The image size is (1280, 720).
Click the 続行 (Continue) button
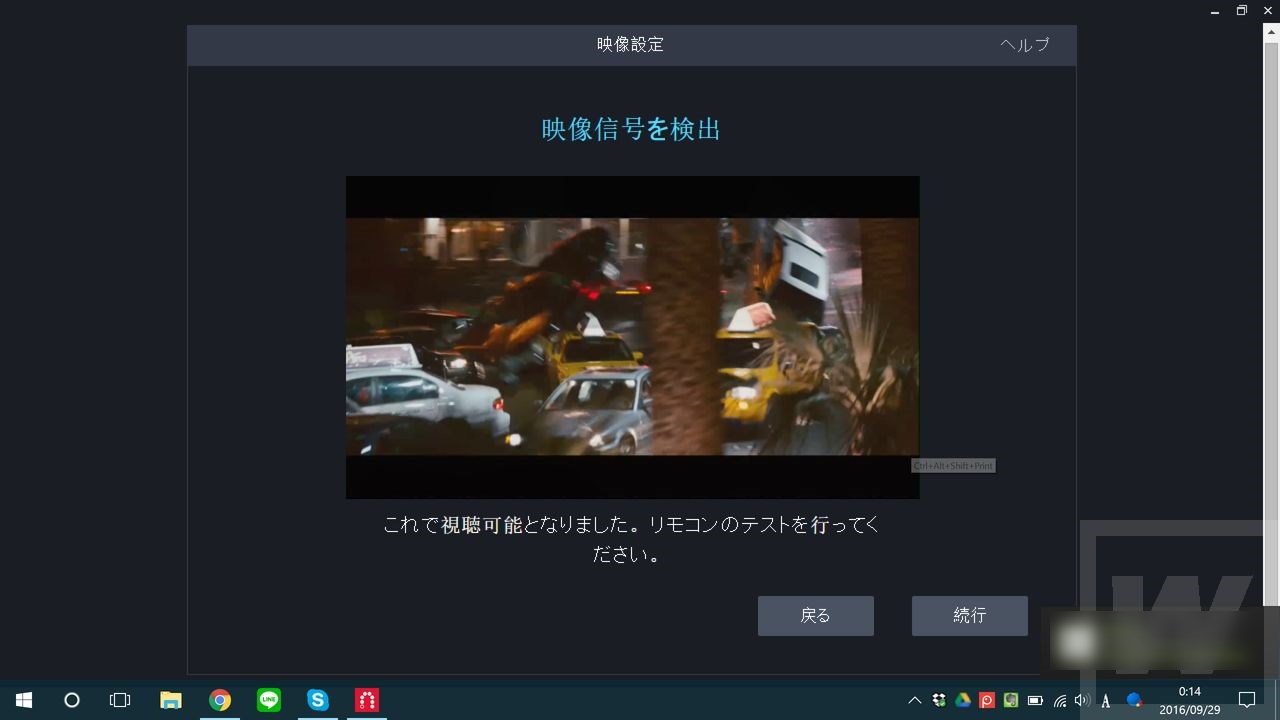tap(969, 616)
